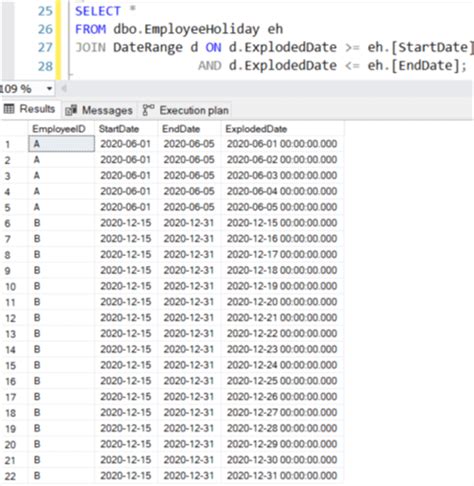Screen dimensions: 474x486
Task: Open the Results tab
Action: pyautogui.click(x=30, y=109)
